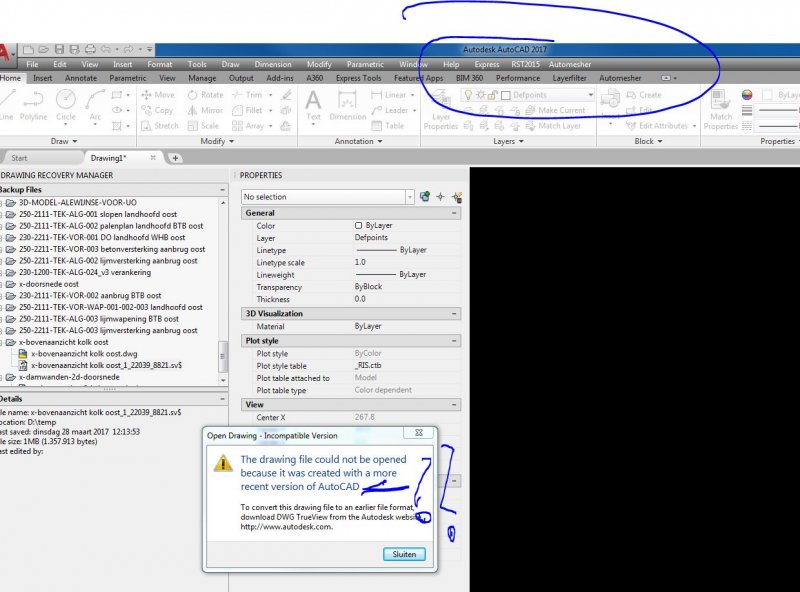Image resolution: width=800 pixels, height=592 pixels.
Task: Toggle Defpoints layer on/off lightbulb
Action: pyautogui.click(x=468, y=95)
